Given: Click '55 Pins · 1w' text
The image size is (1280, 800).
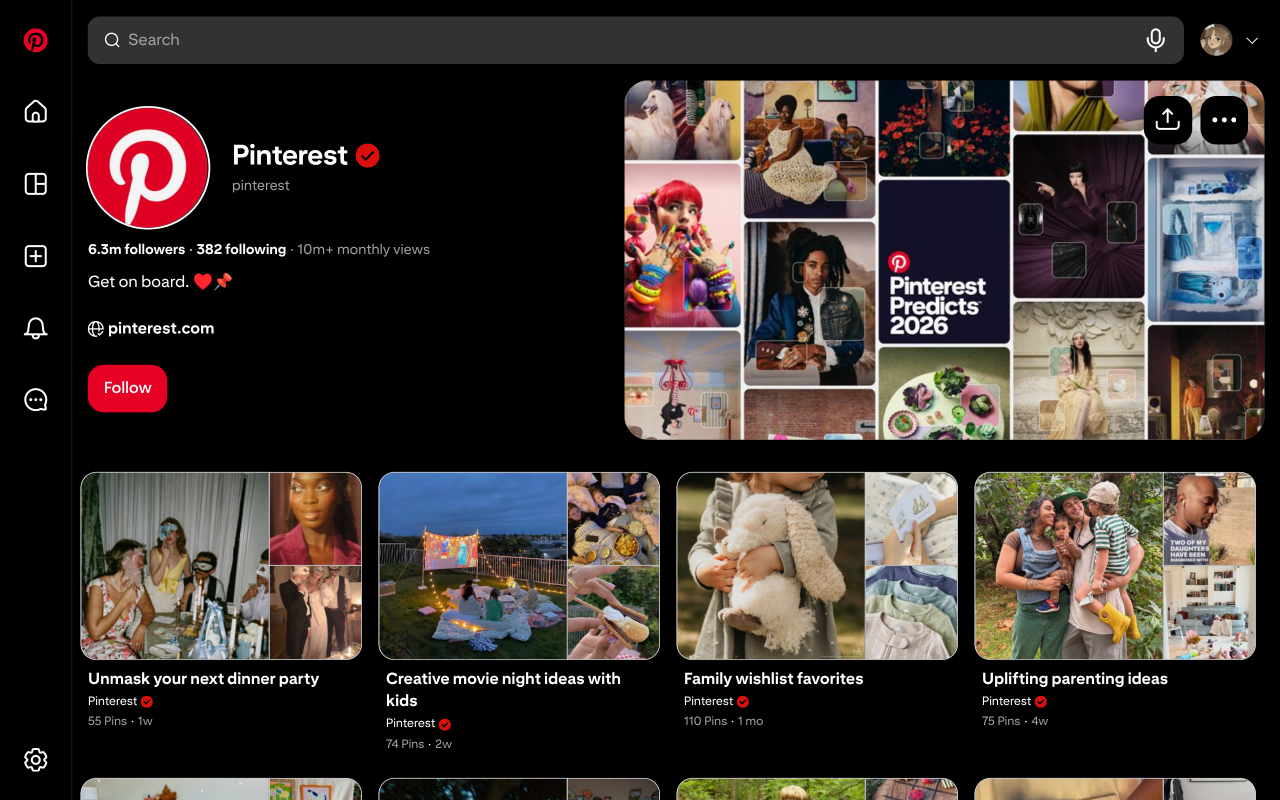Looking at the screenshot, I should pyautogui.click(x=120, y=721).
